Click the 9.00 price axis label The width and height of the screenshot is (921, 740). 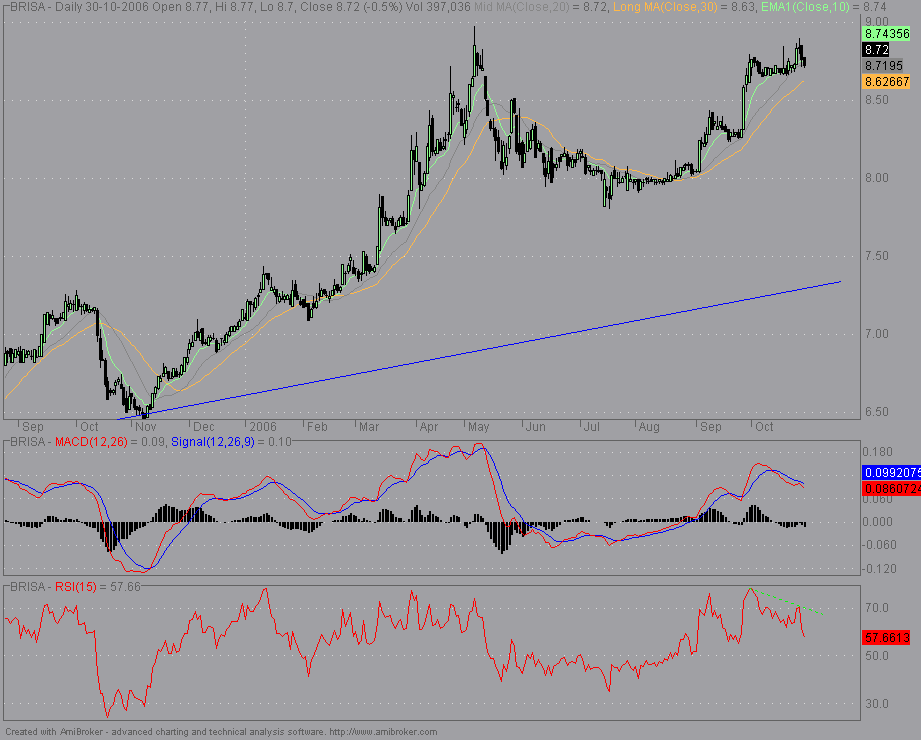[876, 21]
